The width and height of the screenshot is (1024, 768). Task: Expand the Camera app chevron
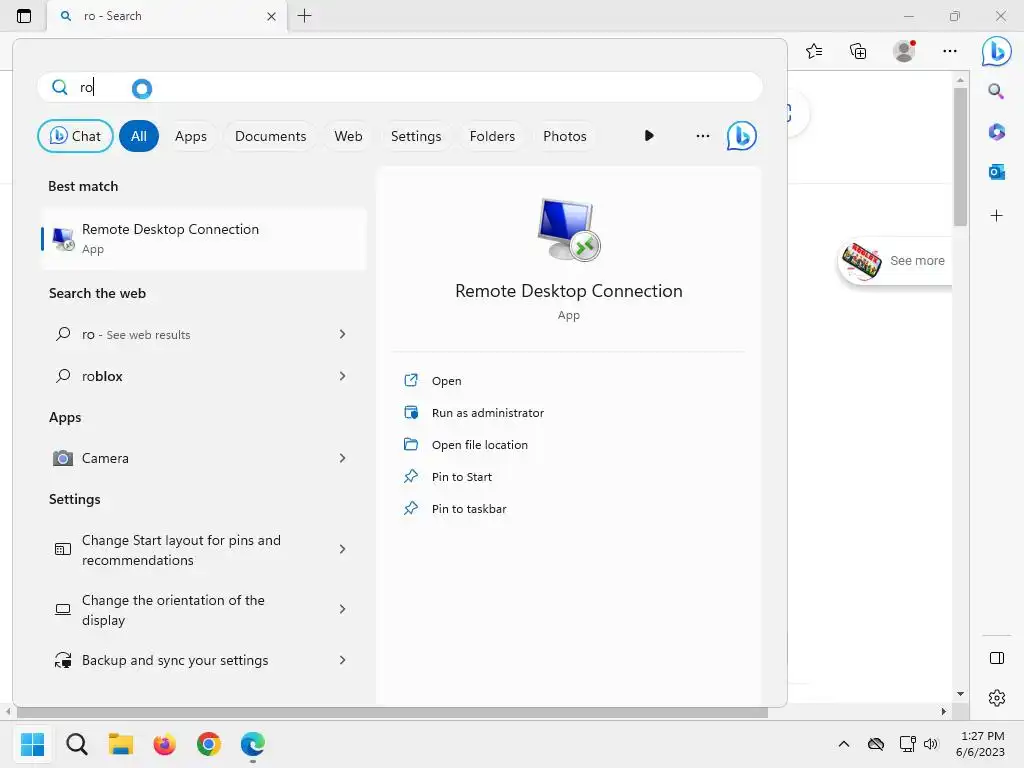pos(342,458)
